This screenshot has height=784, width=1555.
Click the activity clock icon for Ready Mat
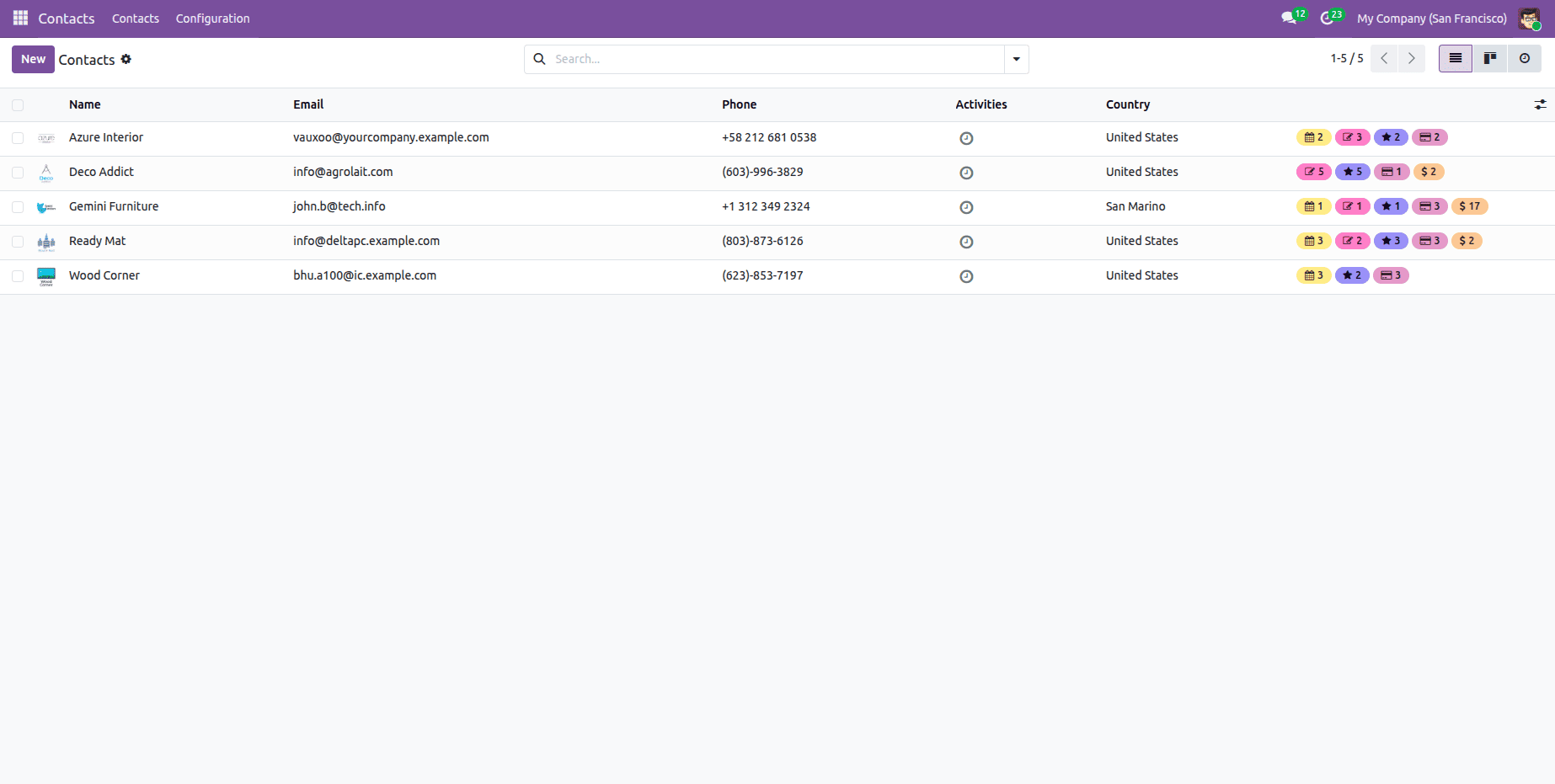point(966,241)
